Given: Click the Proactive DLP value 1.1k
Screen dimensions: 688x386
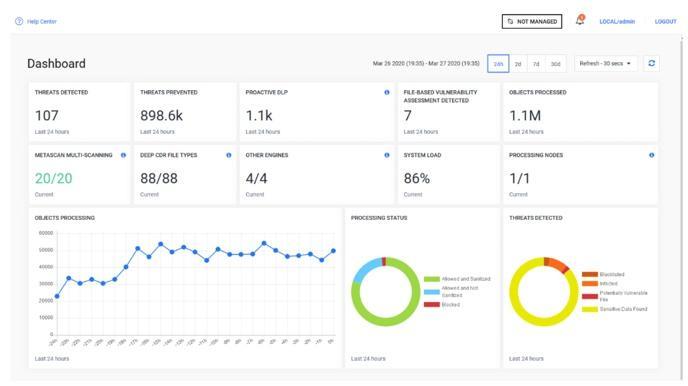Looking at the screenshot, I should tap(259, 116).
